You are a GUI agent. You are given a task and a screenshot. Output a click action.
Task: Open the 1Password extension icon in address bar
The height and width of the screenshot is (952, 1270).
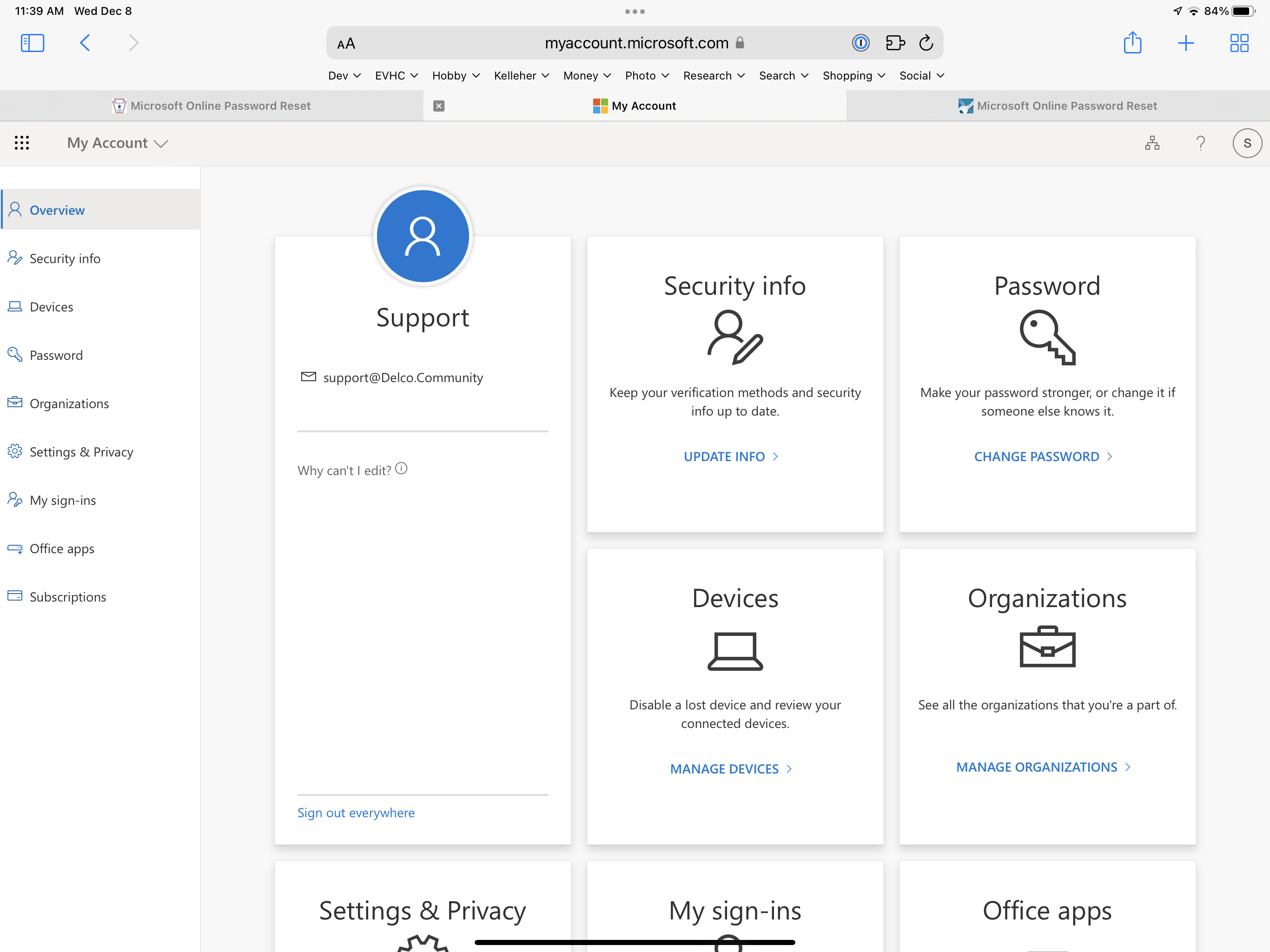pos(860,43)
